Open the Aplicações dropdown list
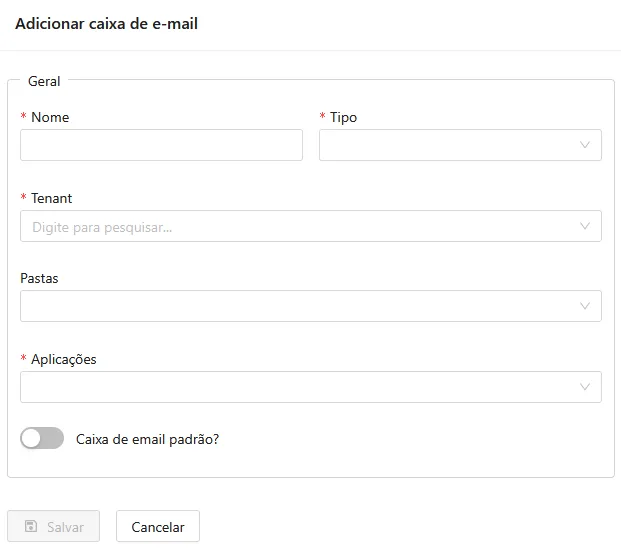621x558 pixels. (x=311, y=387)
